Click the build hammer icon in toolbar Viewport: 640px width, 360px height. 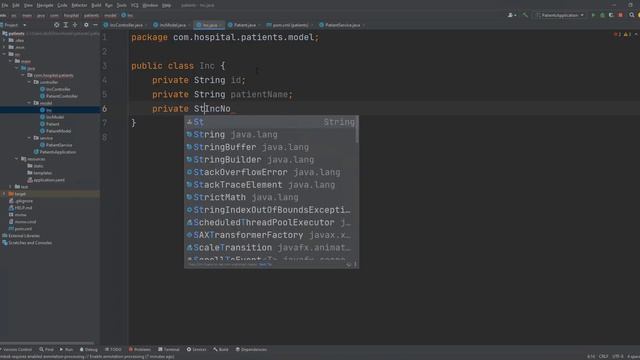click(x=525, y=15)
